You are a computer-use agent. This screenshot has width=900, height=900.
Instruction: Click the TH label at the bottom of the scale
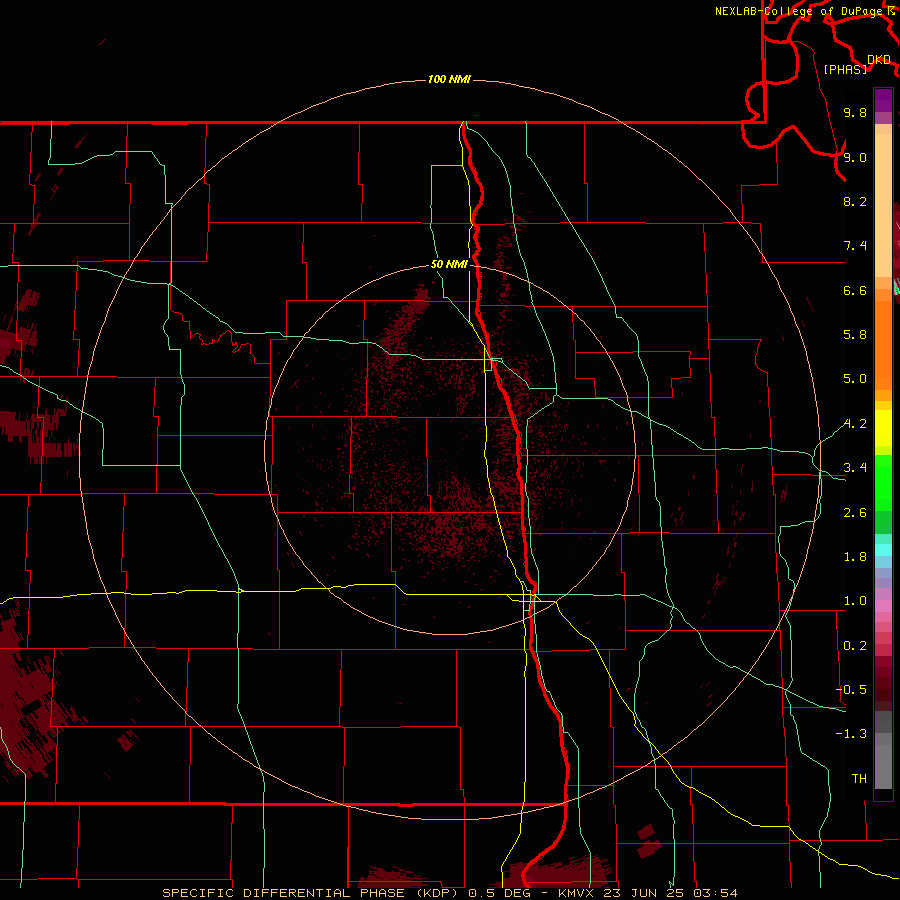click(x=859, y=779)
